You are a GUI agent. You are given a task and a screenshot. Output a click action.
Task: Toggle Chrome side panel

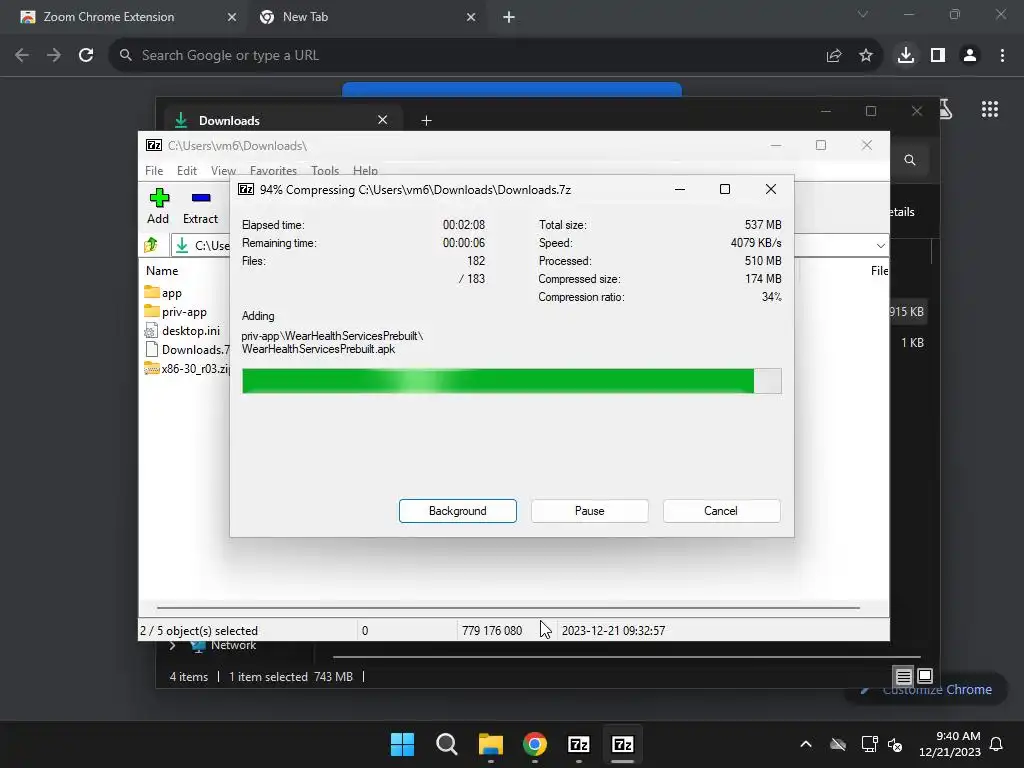(x=938, y=55)
